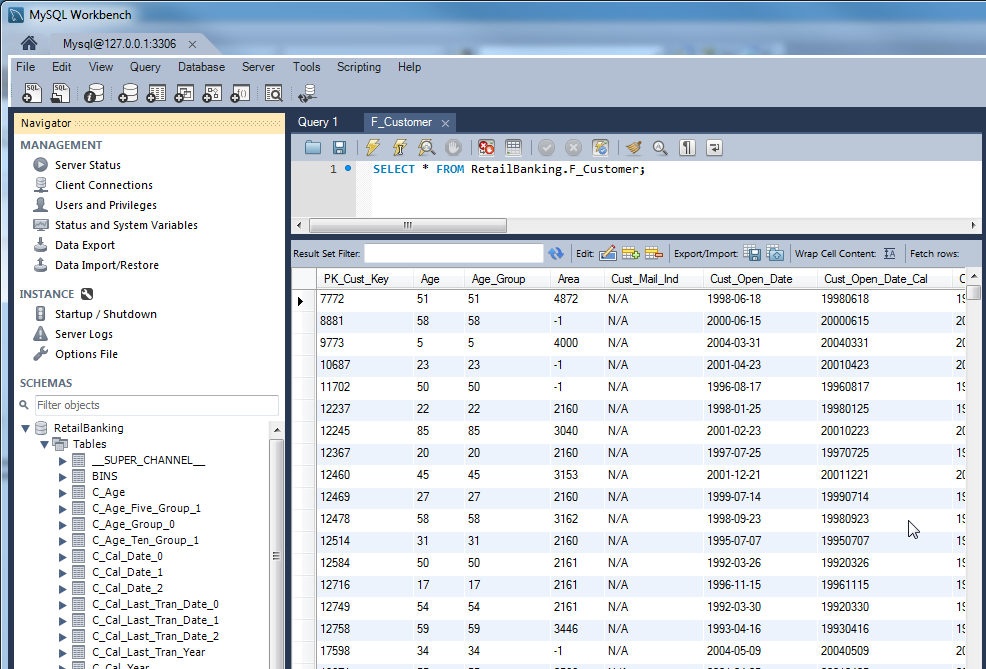The image size is (986, 669).
Task: Click the Result Set Filter input field
Action: 453,254
